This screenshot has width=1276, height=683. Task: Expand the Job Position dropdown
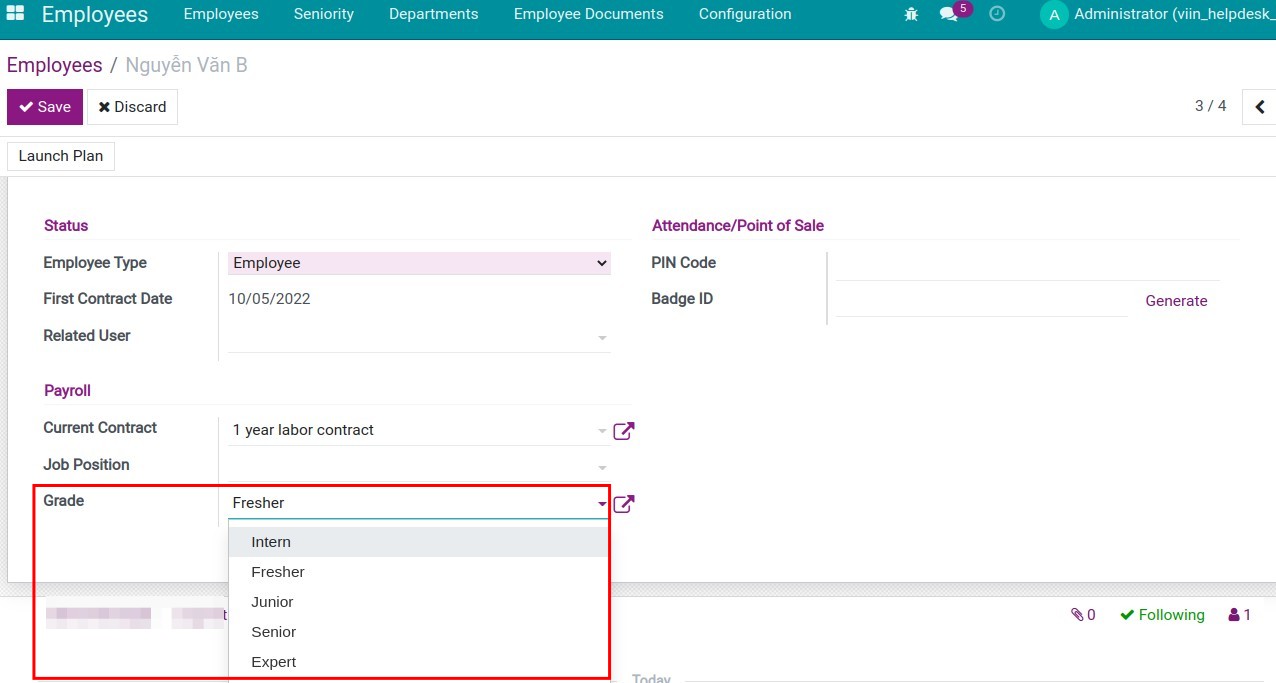point(600,465)
